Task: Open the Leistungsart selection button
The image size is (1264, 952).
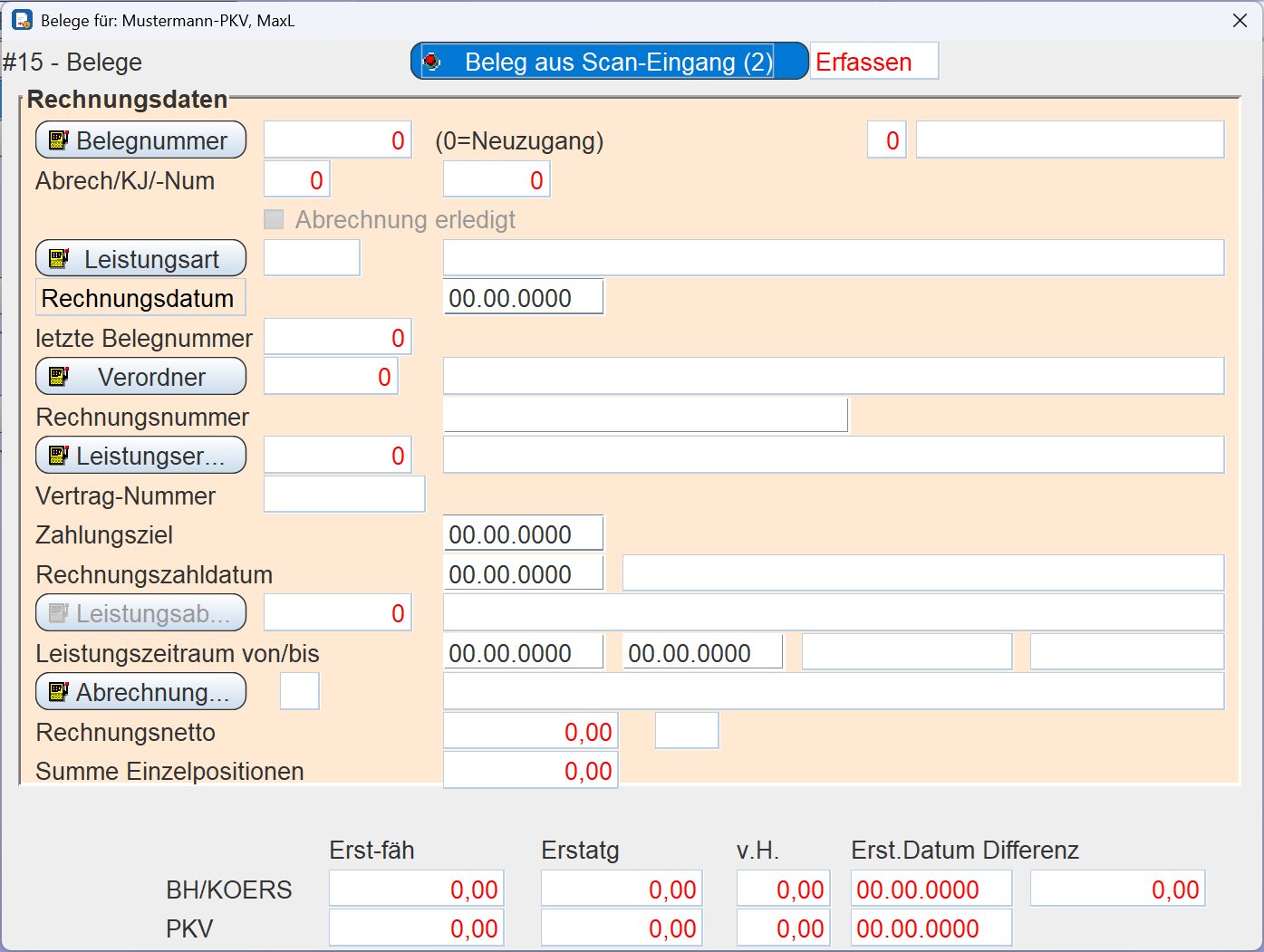Action: tap(140, 258)
